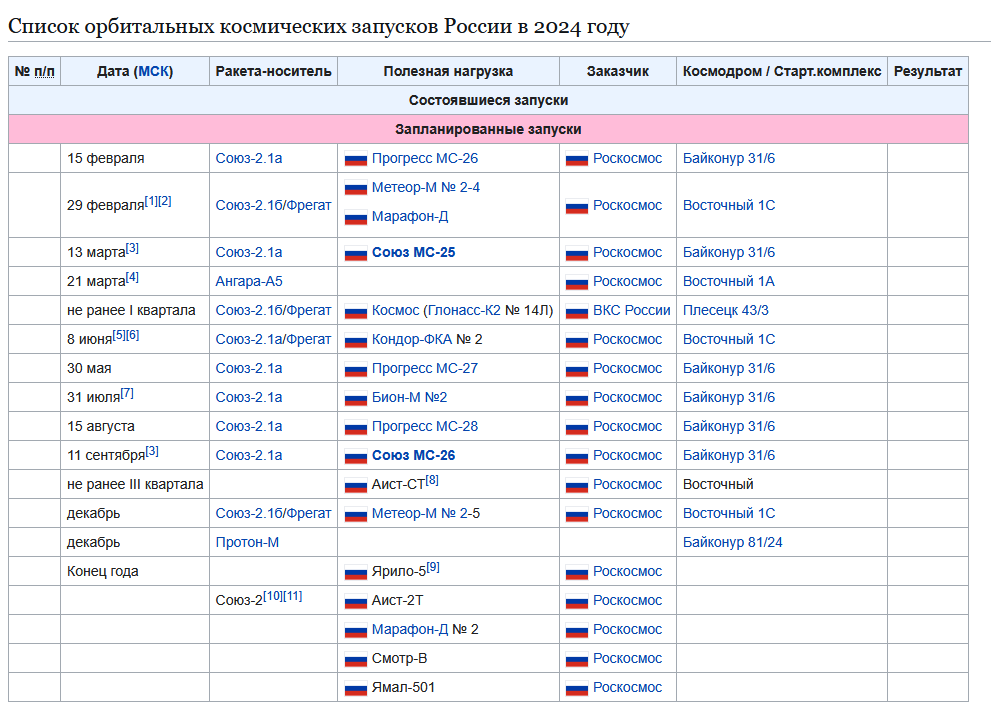
Task: Click the flag icon beside Бион-М №2
Action: (356, 399)
